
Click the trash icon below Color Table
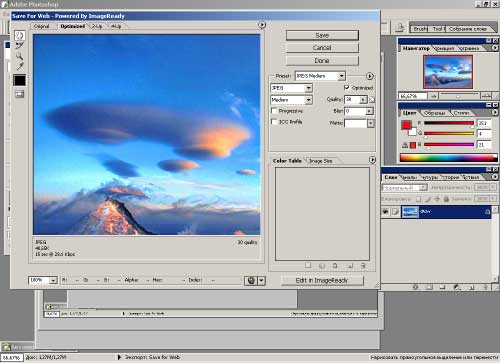(x=363, y=265)
